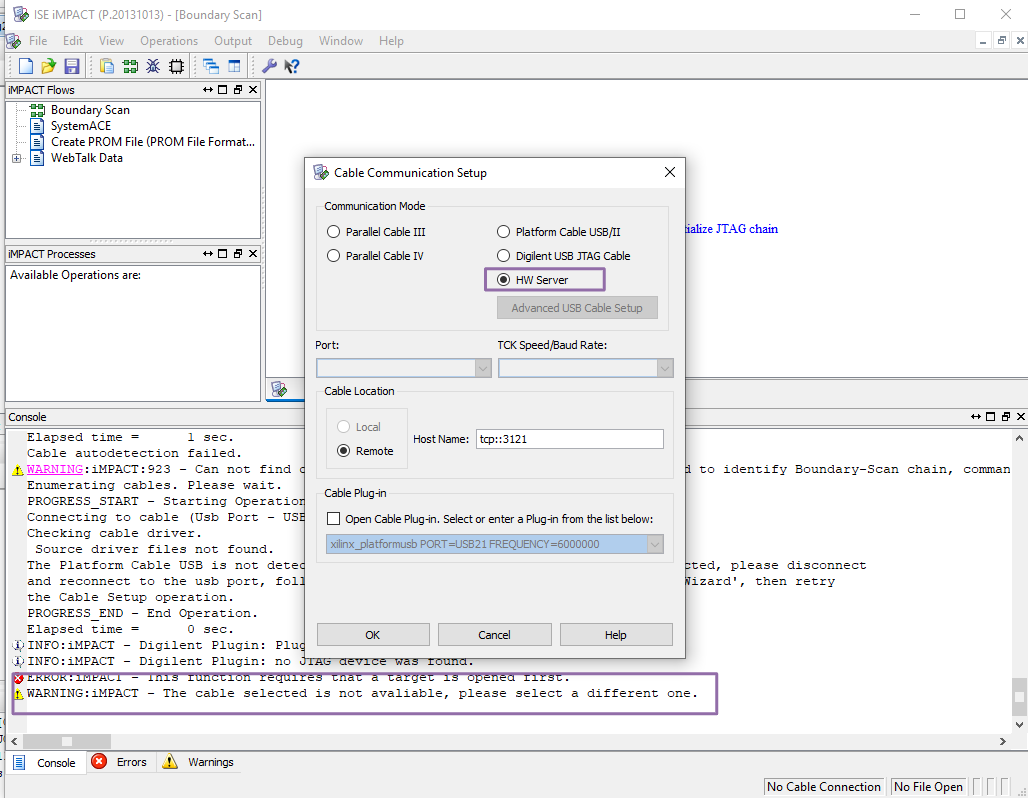1028x798 pixels.
Task: Open preferences with the wrench icon
Action: (x=269, y=66)
